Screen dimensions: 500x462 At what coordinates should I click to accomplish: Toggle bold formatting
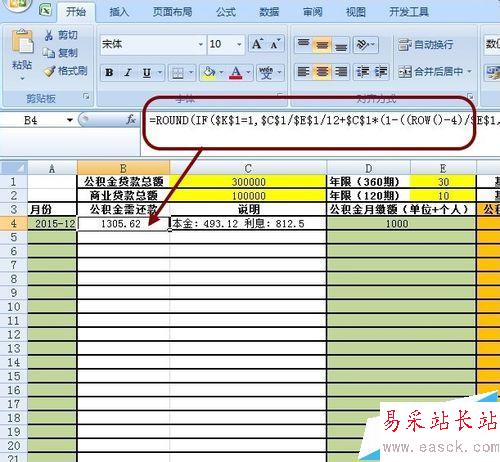[109, 72]
